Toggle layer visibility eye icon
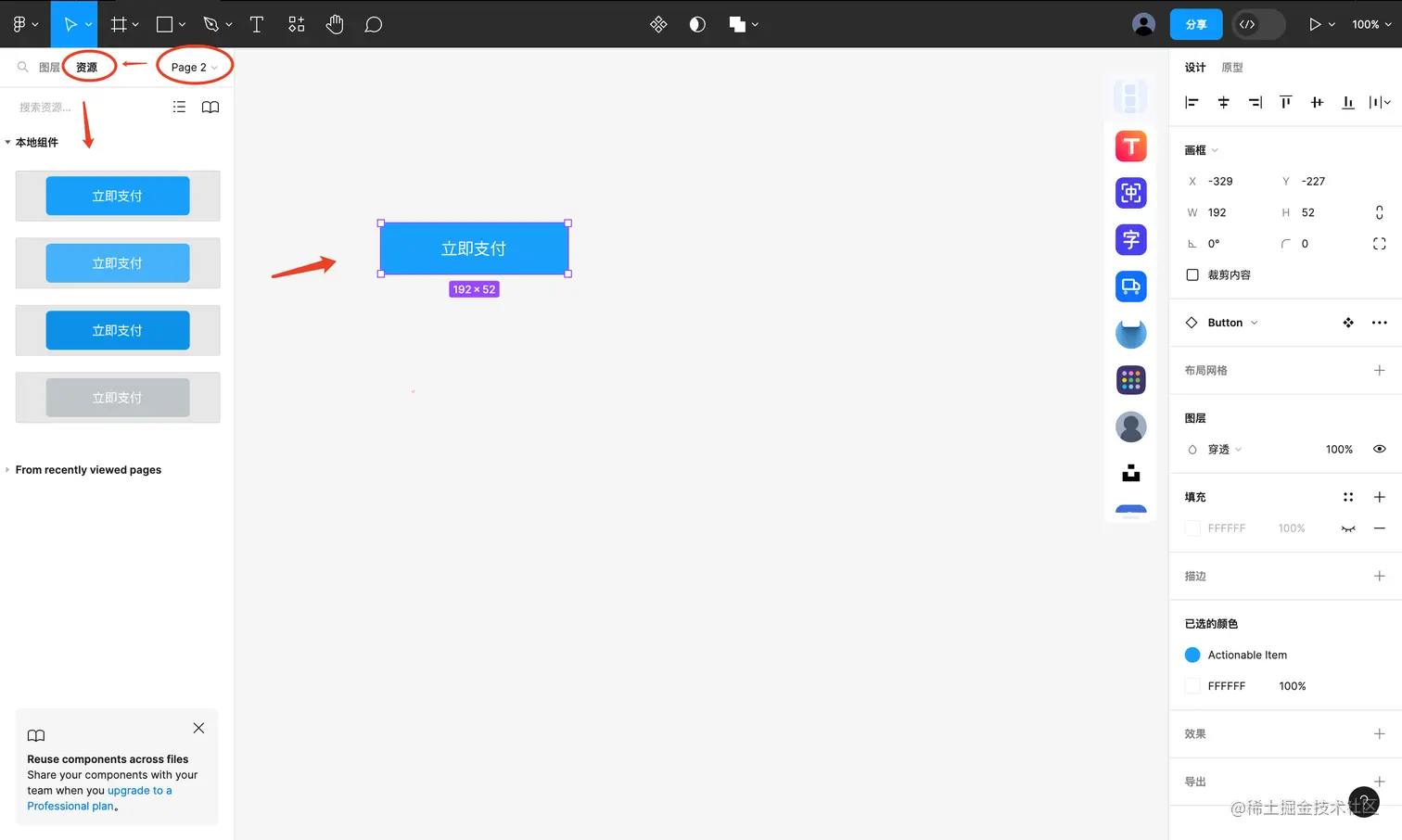 point(1380,449)
